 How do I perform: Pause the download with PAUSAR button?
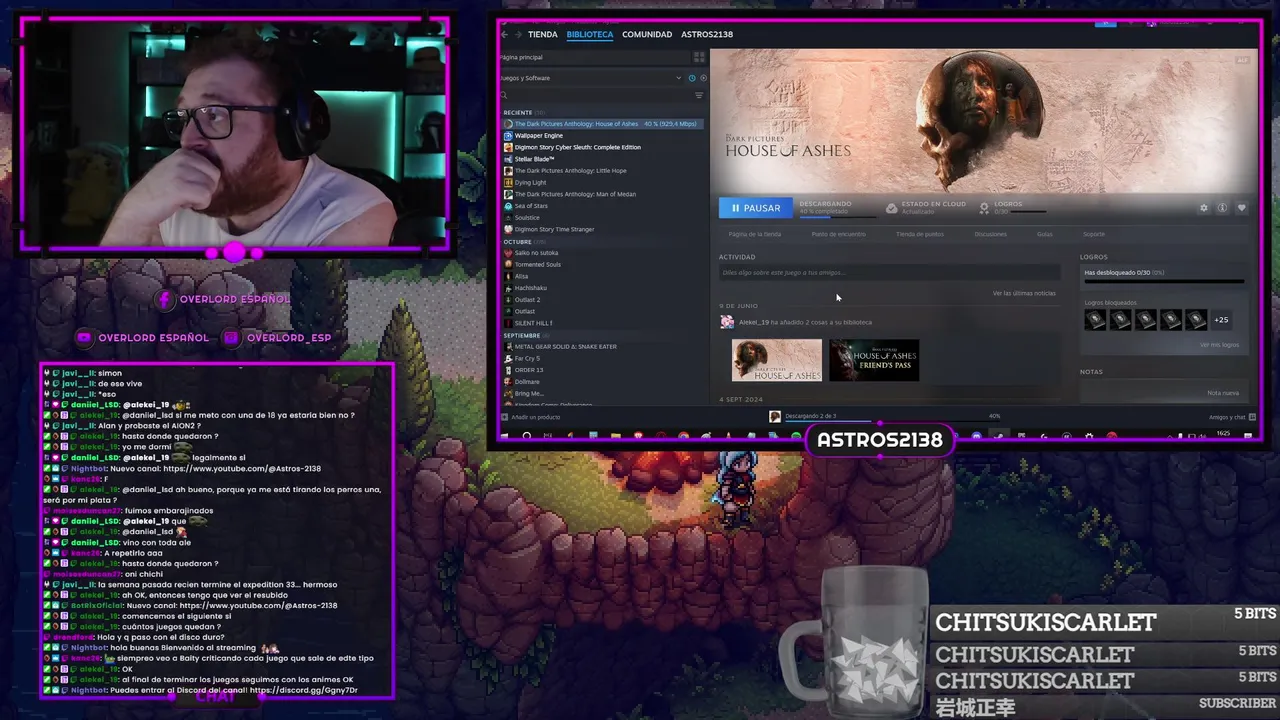click(x=755, y=208)
